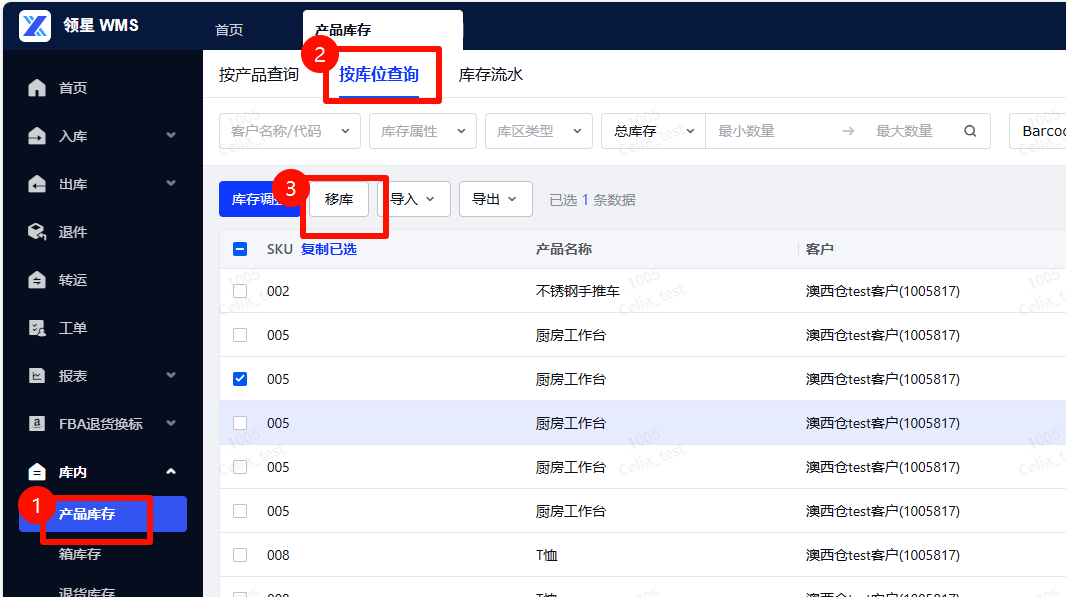The width and height of the screenshot is (1066, 597).
Task: Uncheck the selected 005 厨房工作台 row checkbox
Action: click(x=240, y=379)
